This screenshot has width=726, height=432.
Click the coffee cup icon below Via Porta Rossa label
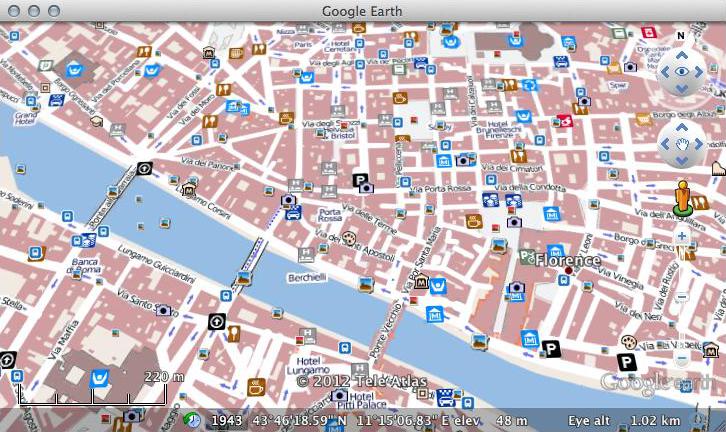click(x=473, y=221)
